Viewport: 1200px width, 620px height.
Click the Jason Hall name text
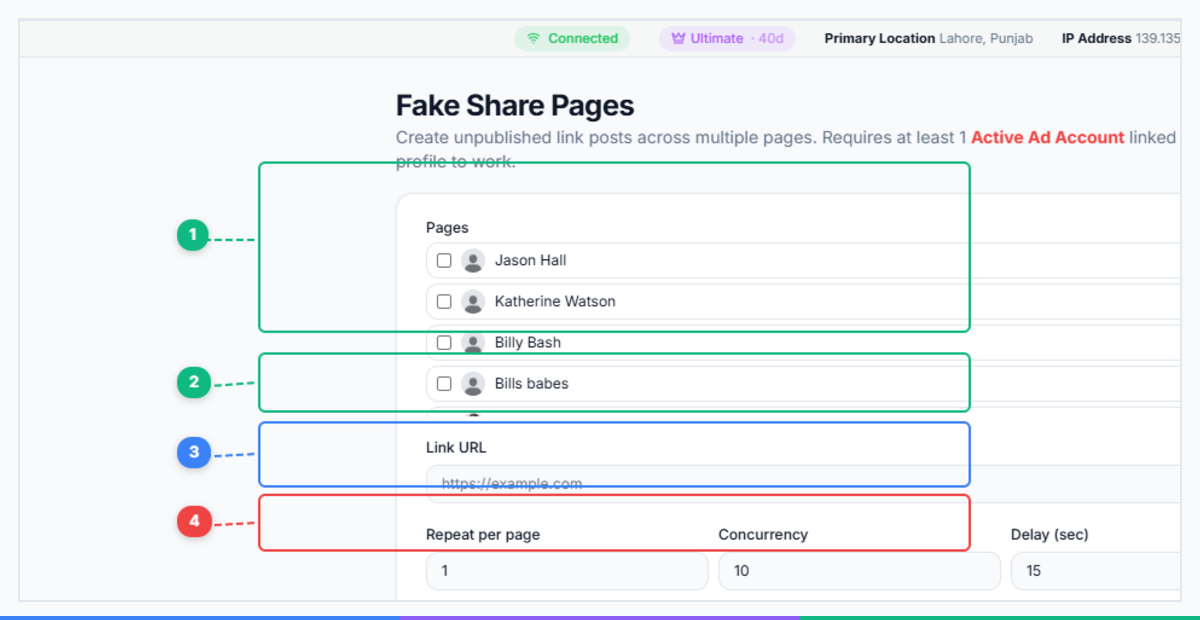(531, 260)
